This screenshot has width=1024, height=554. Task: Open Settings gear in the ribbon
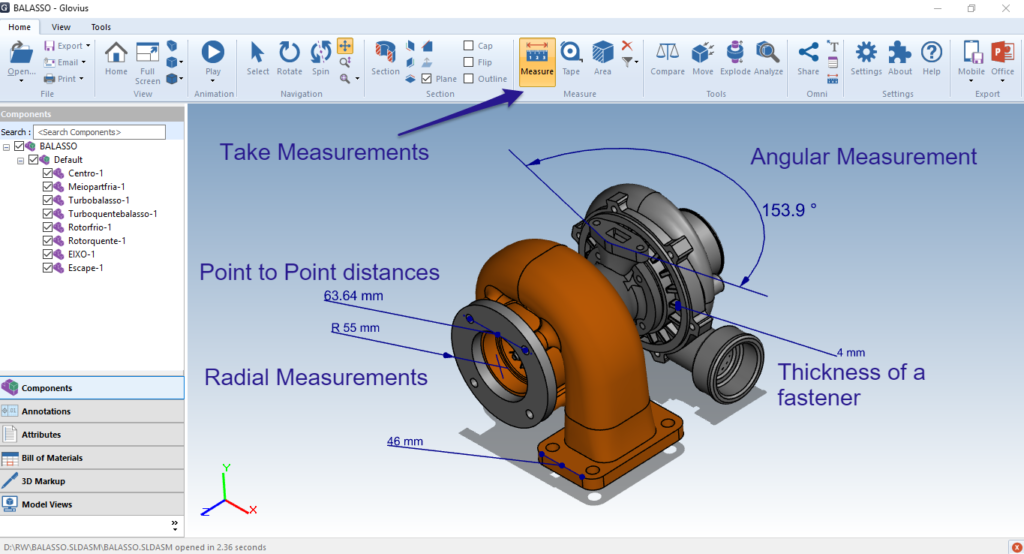[867, 52]
